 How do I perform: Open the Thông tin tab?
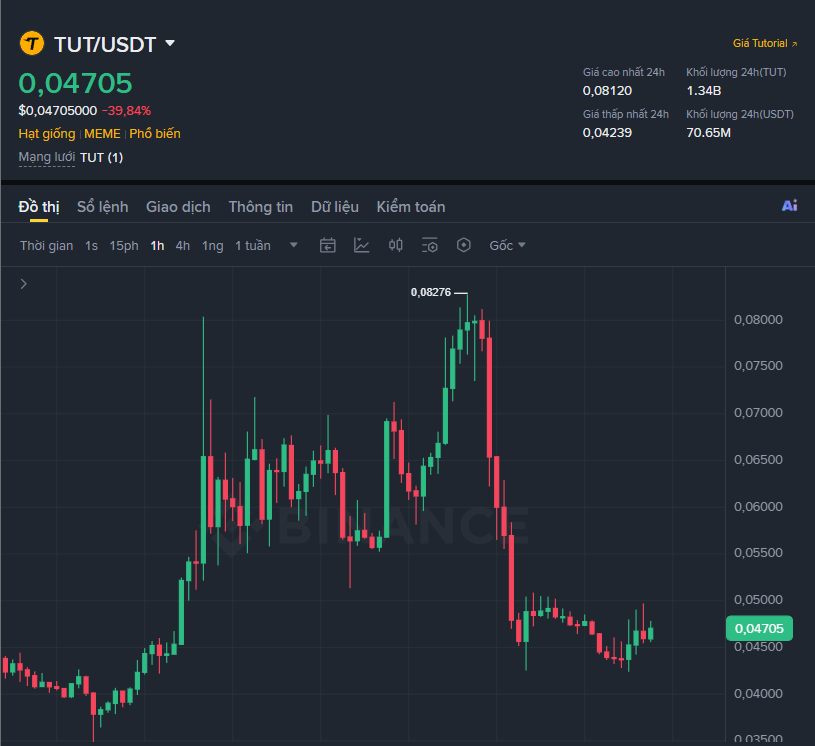261,207
